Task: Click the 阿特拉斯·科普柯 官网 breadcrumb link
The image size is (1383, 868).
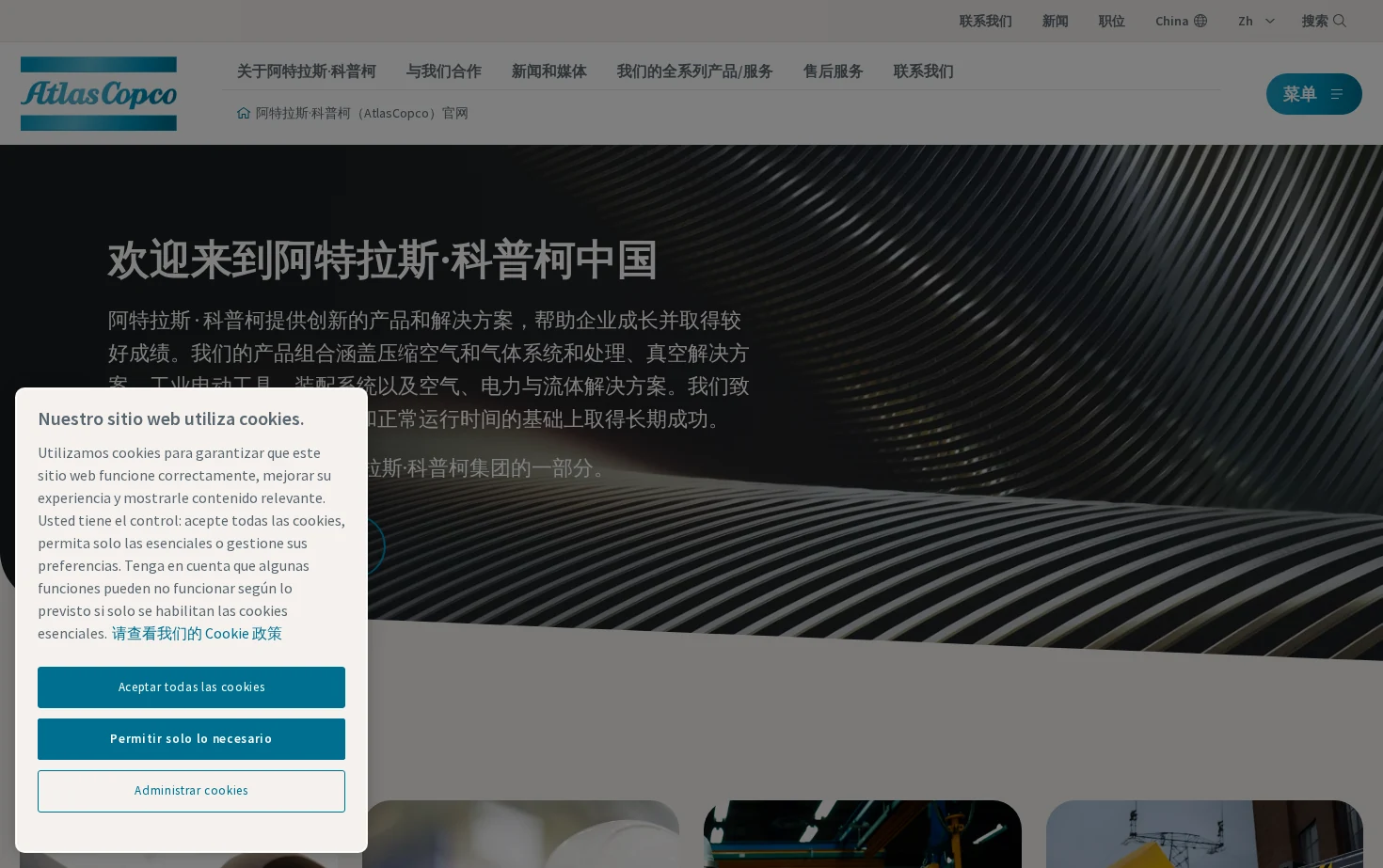Action: tap(361, 113)
